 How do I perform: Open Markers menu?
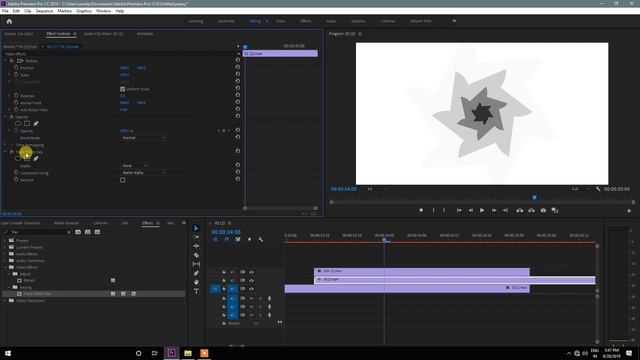[64, 11]
